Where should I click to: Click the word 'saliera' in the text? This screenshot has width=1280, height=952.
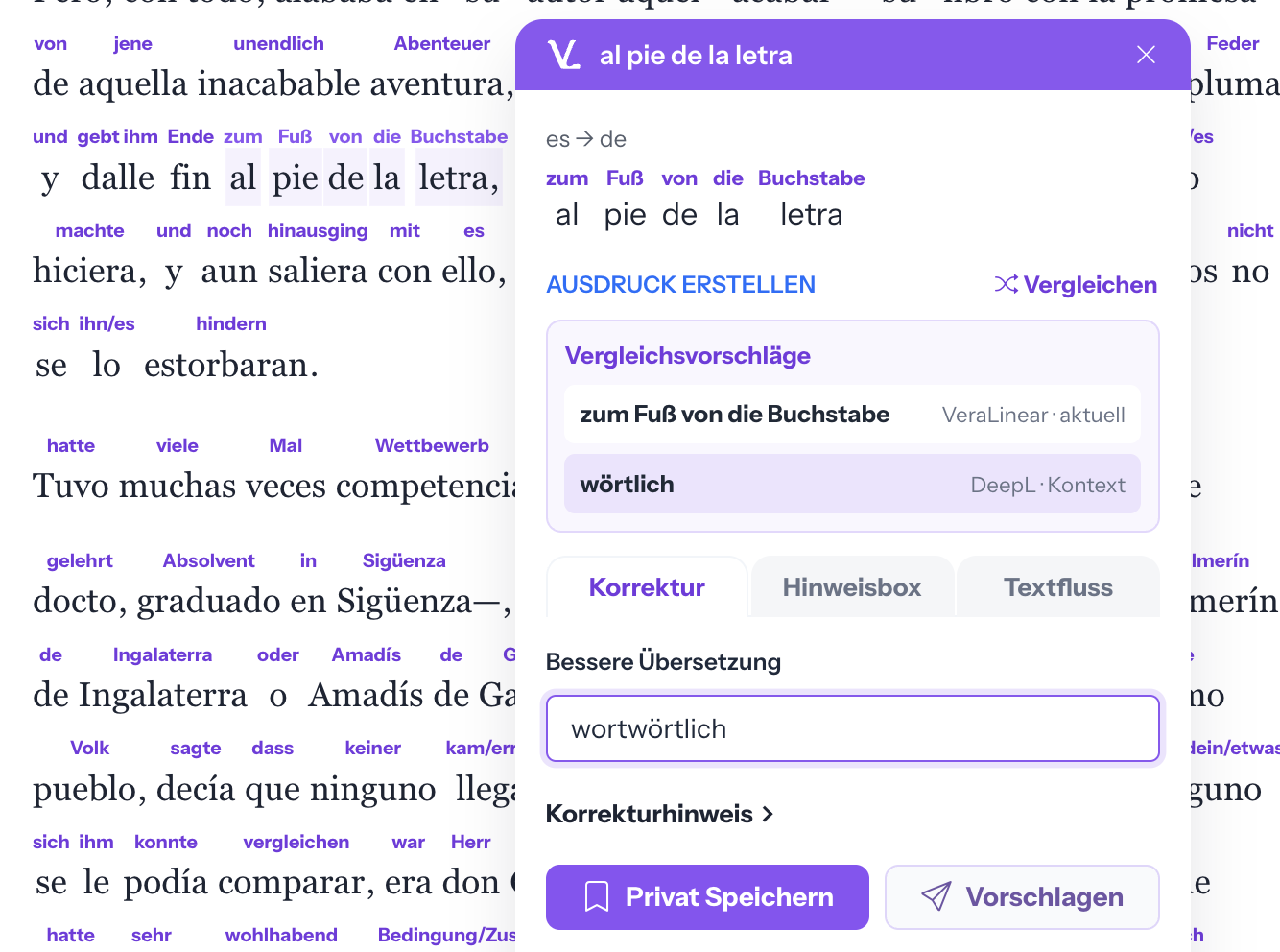point(318,272)
